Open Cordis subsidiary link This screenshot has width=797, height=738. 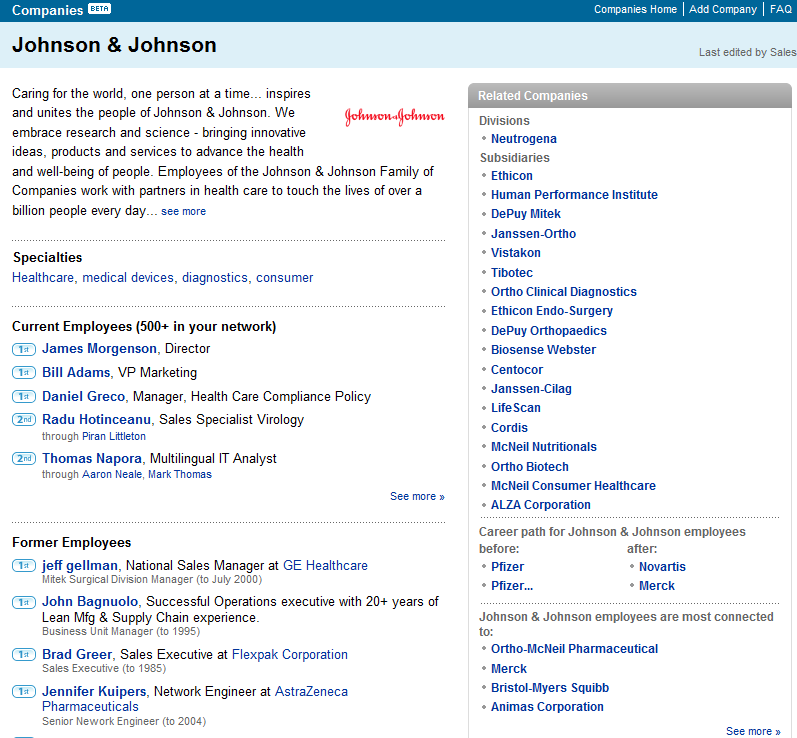509,428
